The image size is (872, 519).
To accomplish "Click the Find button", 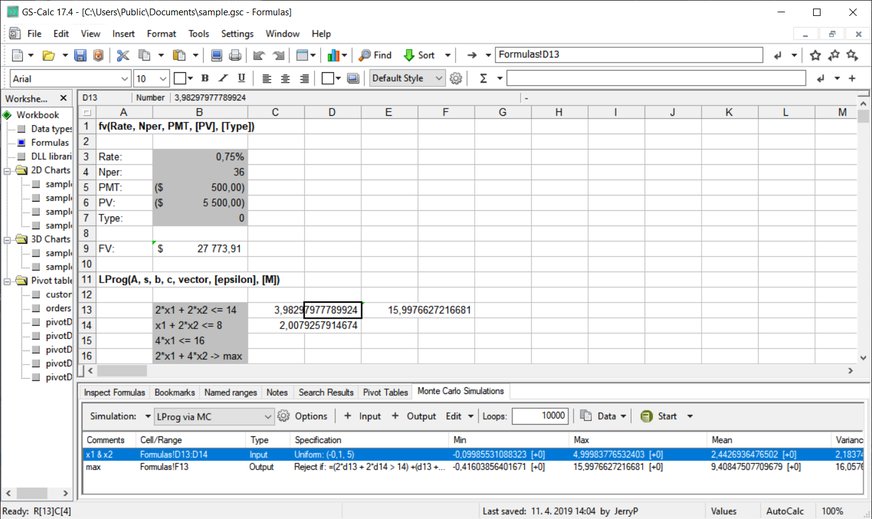I will coord(375,56).
